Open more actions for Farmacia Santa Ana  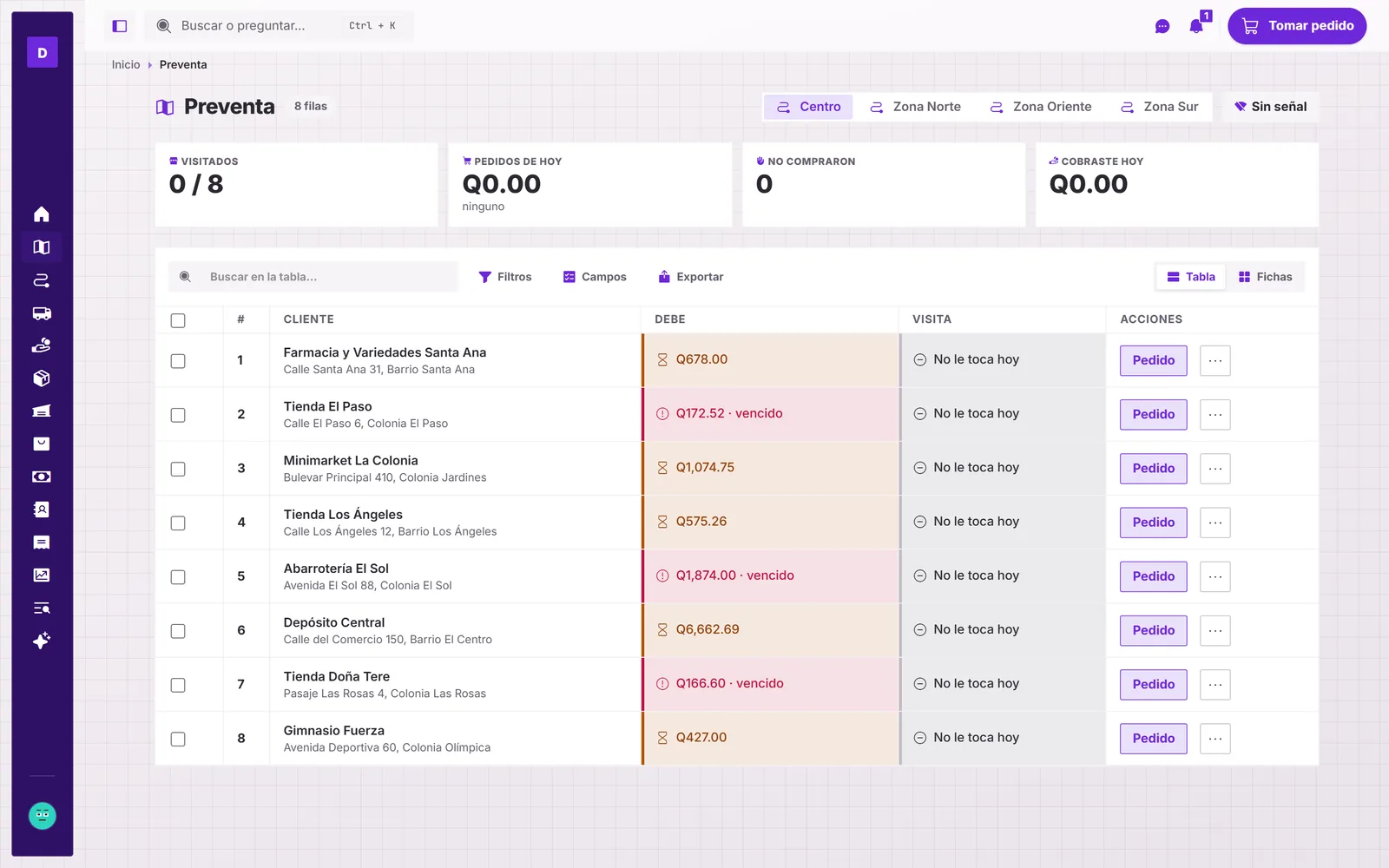1215,360
